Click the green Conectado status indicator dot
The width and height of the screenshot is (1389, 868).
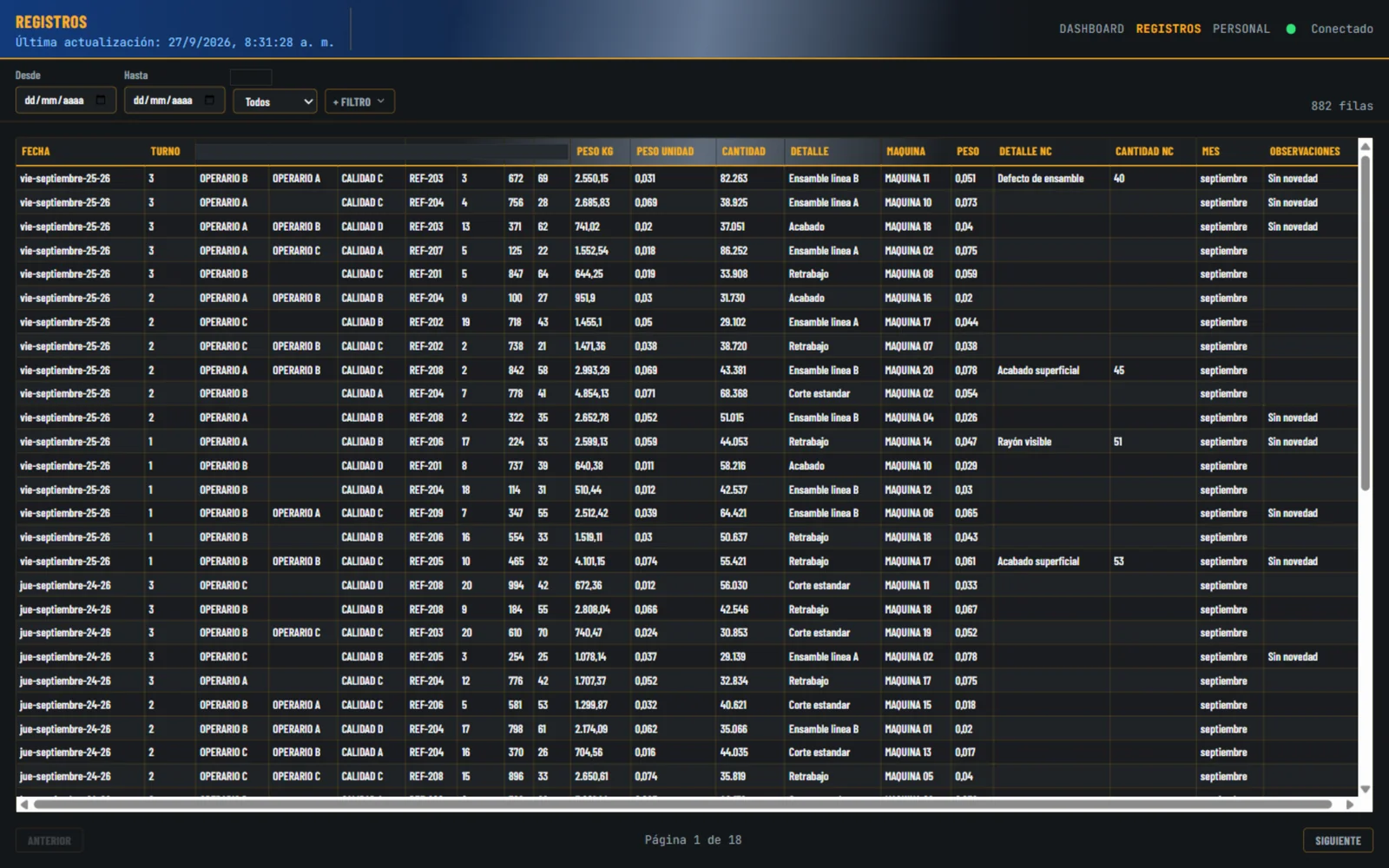[1291, 30]
